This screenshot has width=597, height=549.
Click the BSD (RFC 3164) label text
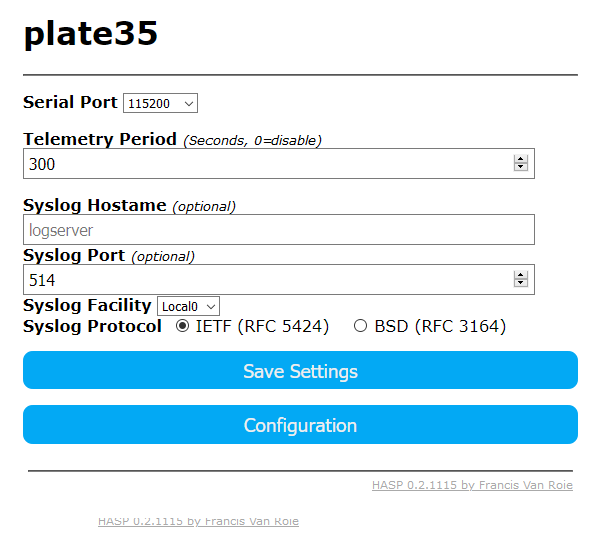(440, 326)
